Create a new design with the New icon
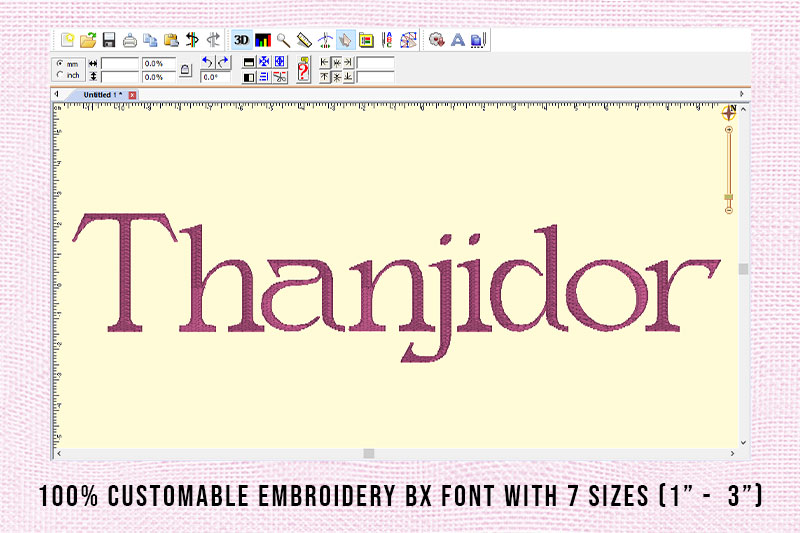This screenshot has width=800, height=533. 67,40
